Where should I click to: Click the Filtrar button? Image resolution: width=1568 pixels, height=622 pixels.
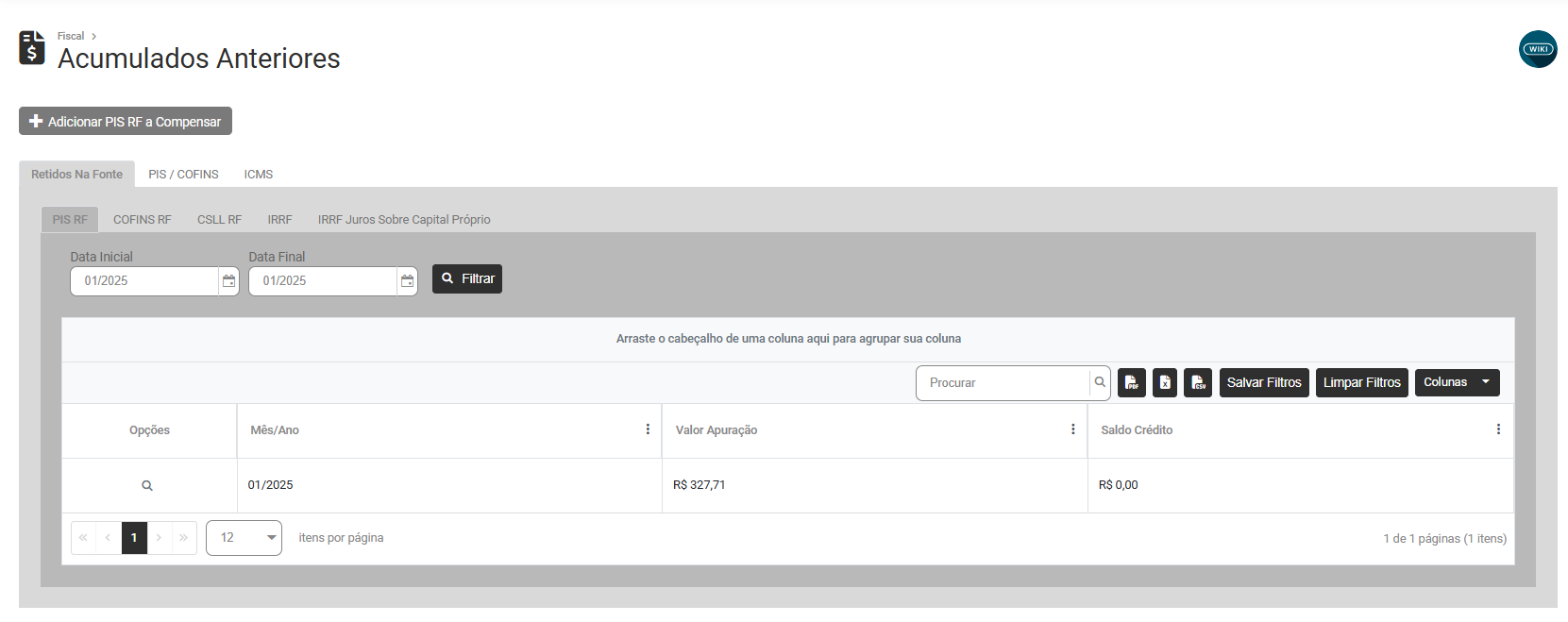[467, 278]
